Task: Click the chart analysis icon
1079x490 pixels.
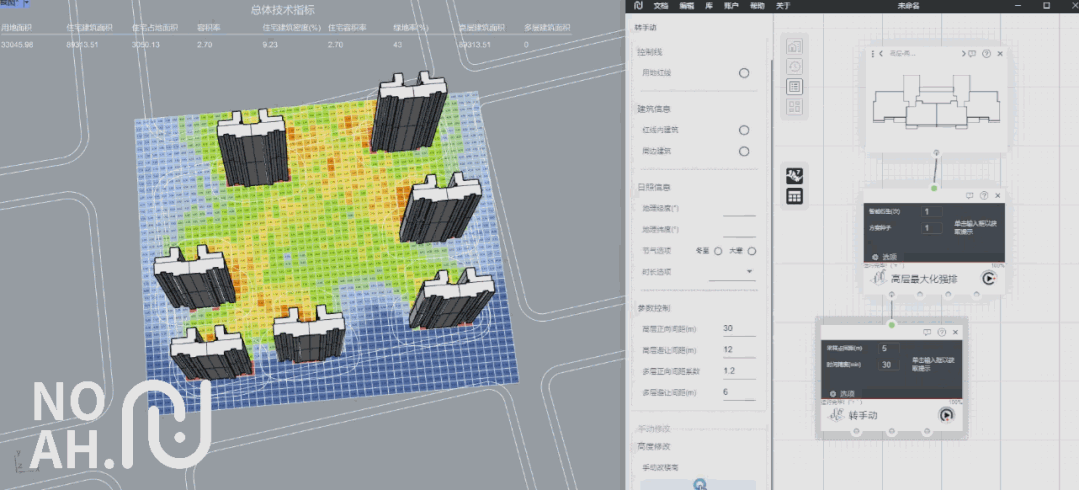Action: coord(795,175)
